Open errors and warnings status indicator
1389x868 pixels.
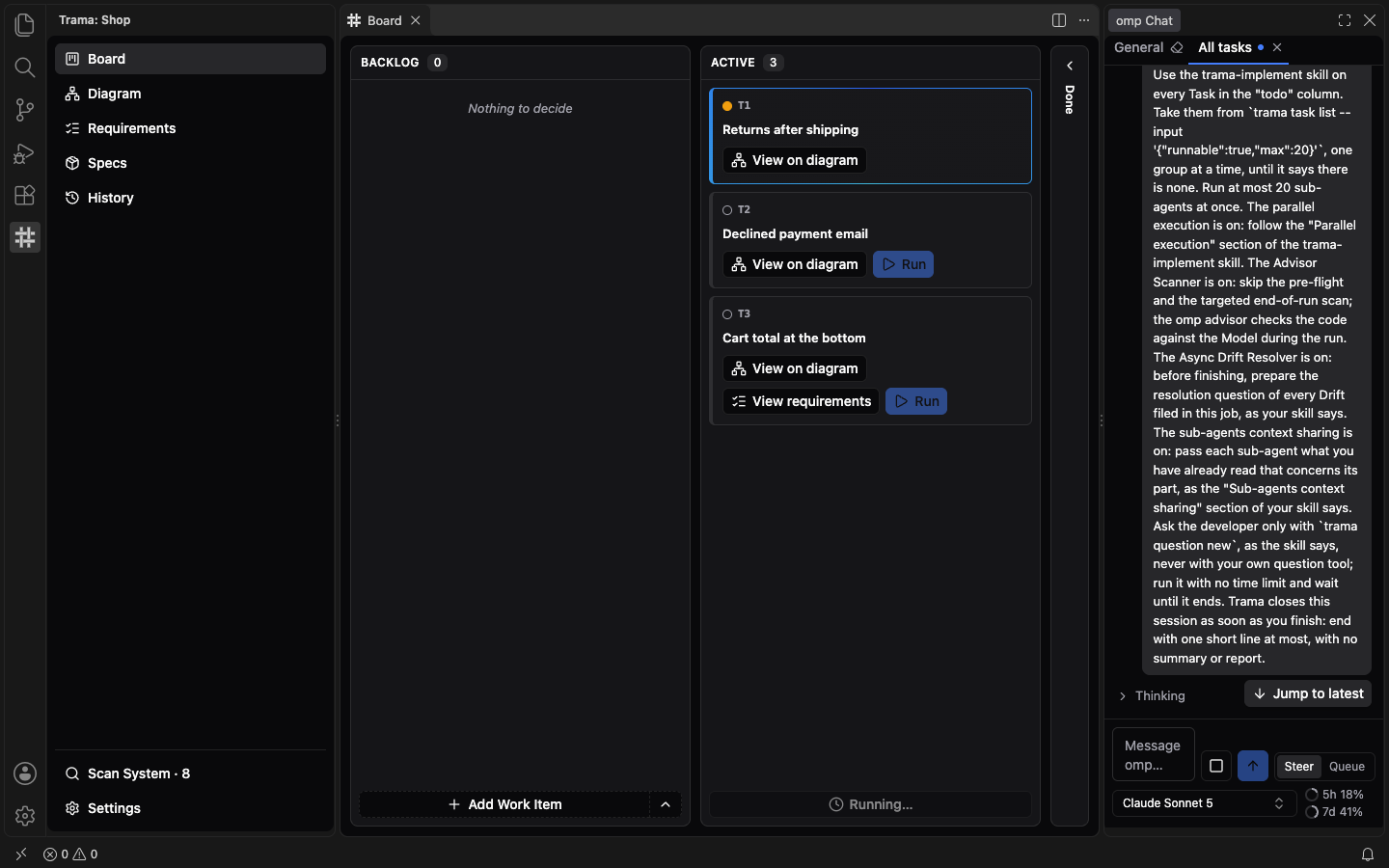70,854
